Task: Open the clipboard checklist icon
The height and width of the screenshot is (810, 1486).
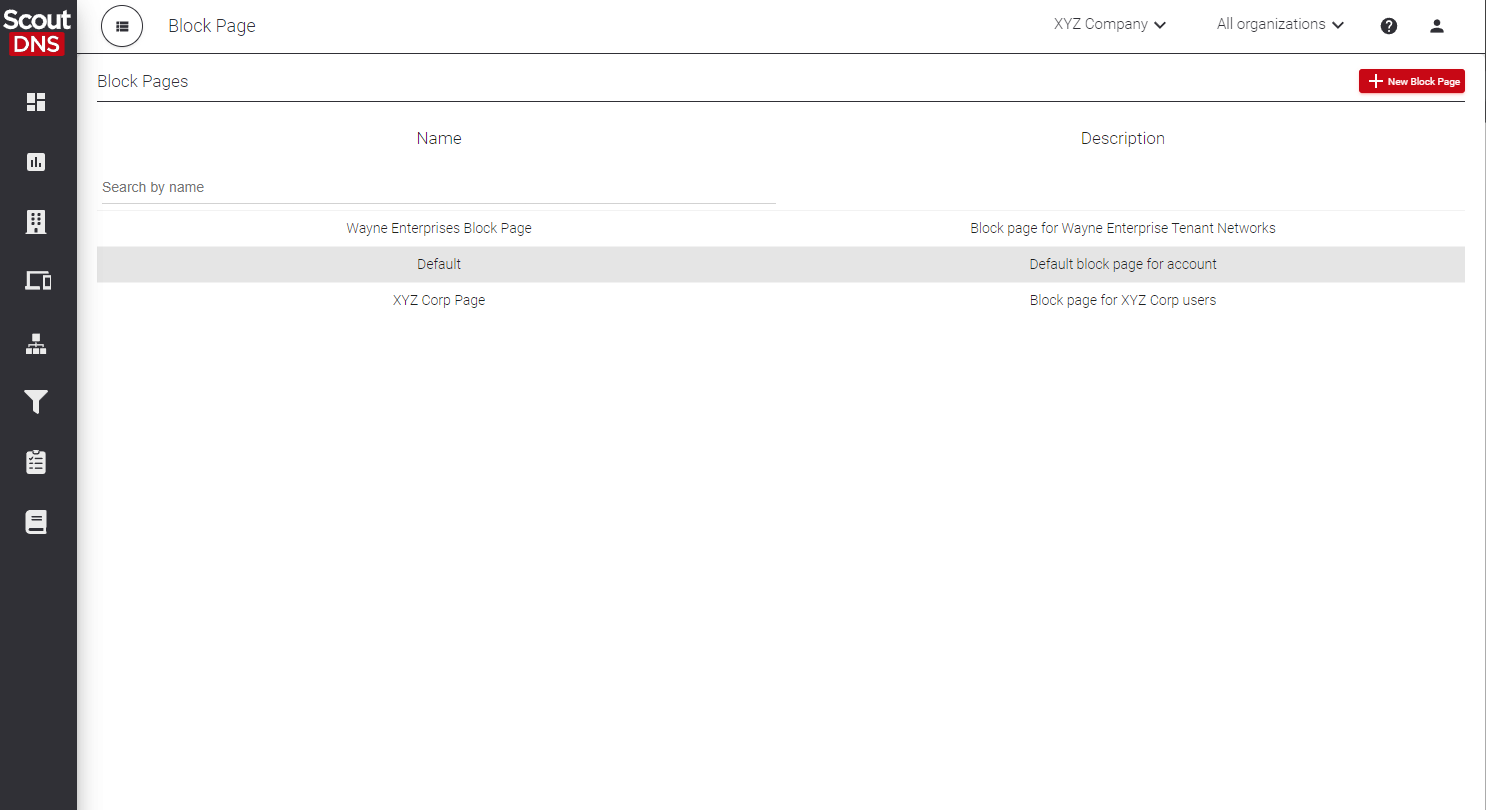Action: (37, 462)
